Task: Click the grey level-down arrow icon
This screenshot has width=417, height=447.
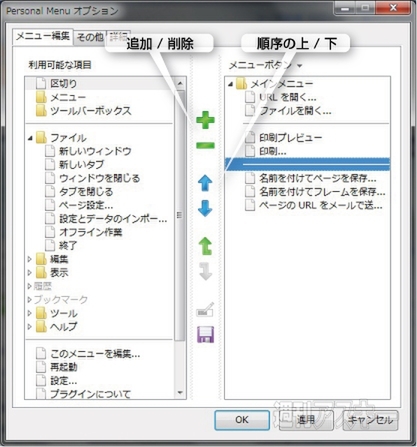Action: 205,271
